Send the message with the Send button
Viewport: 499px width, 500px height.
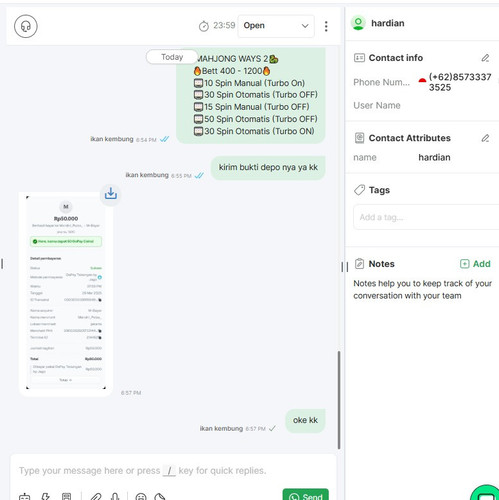click(x=306, y=495)
